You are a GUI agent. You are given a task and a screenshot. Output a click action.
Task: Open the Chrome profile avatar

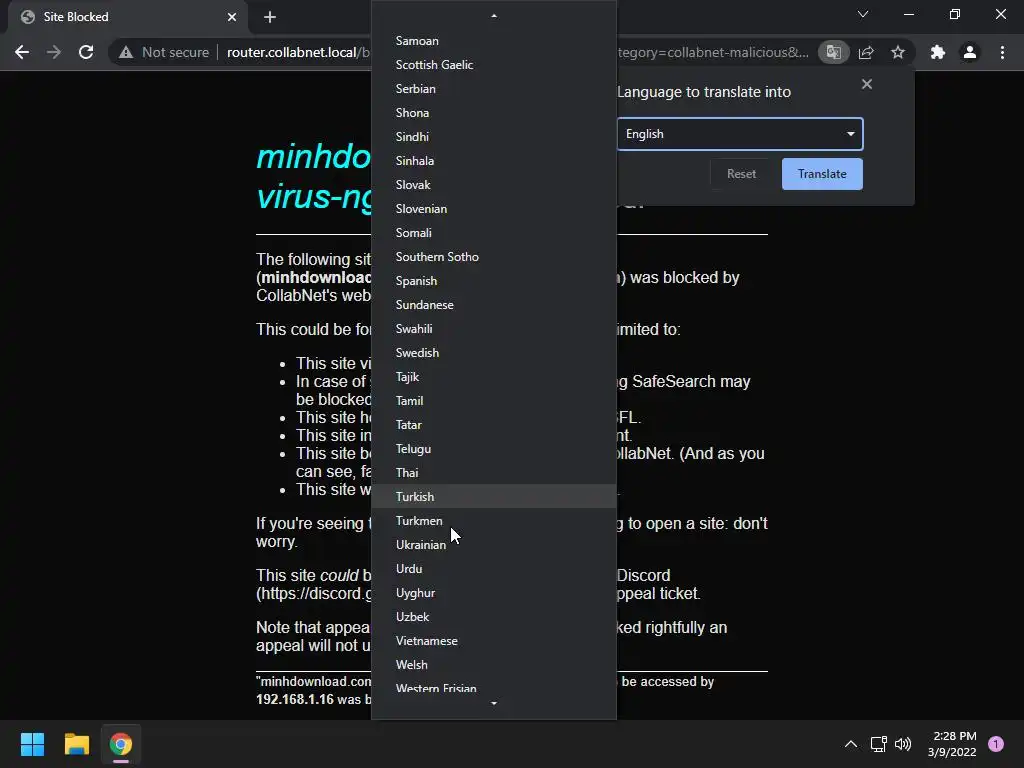point(970,52)
